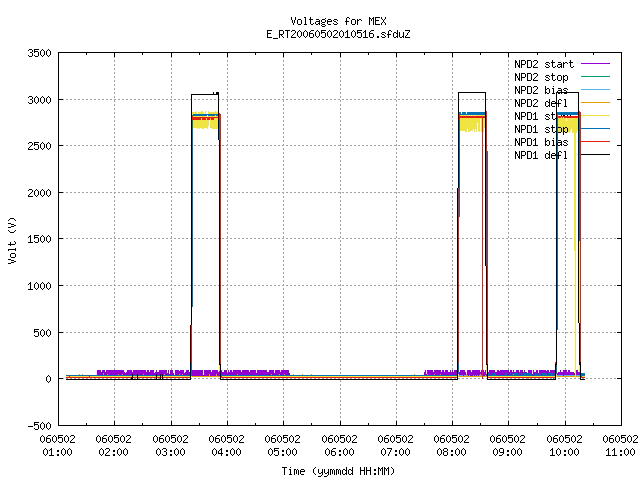The image size is (640, 480).
Task: Click the light blue NPD2 bias legend line
Action: [x=596, y=89]
